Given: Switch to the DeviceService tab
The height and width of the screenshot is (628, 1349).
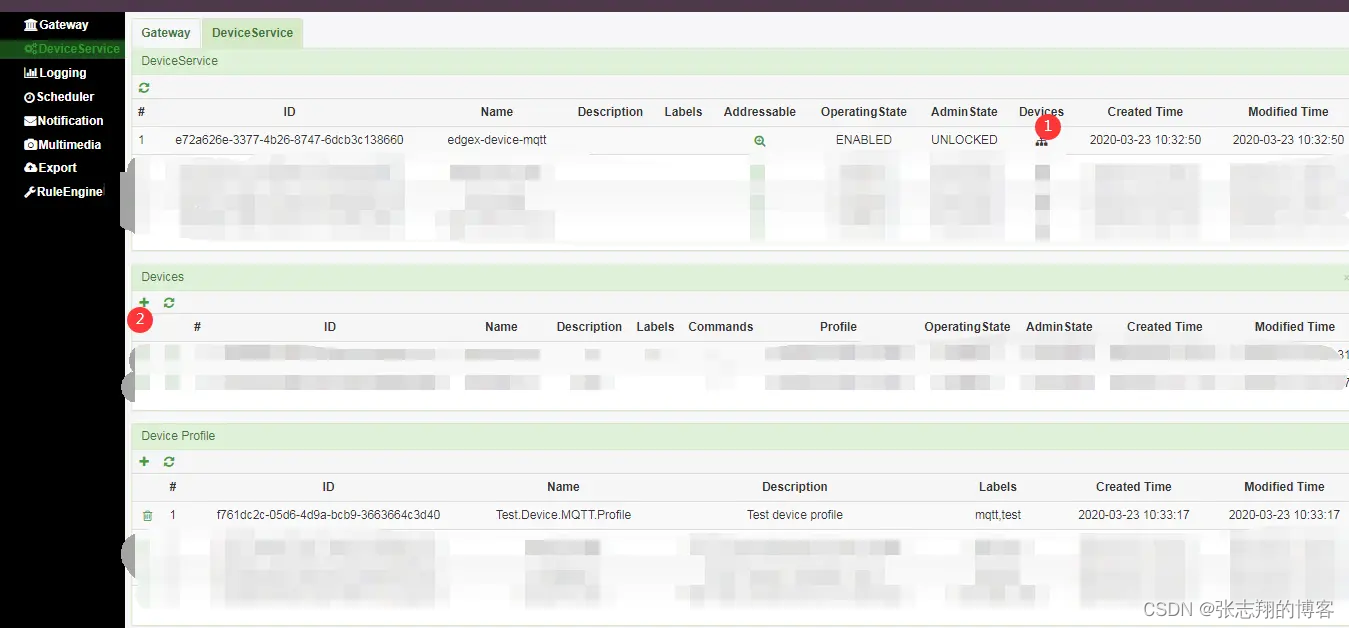Looking at the screenshot, I should [x=252, y=33].
